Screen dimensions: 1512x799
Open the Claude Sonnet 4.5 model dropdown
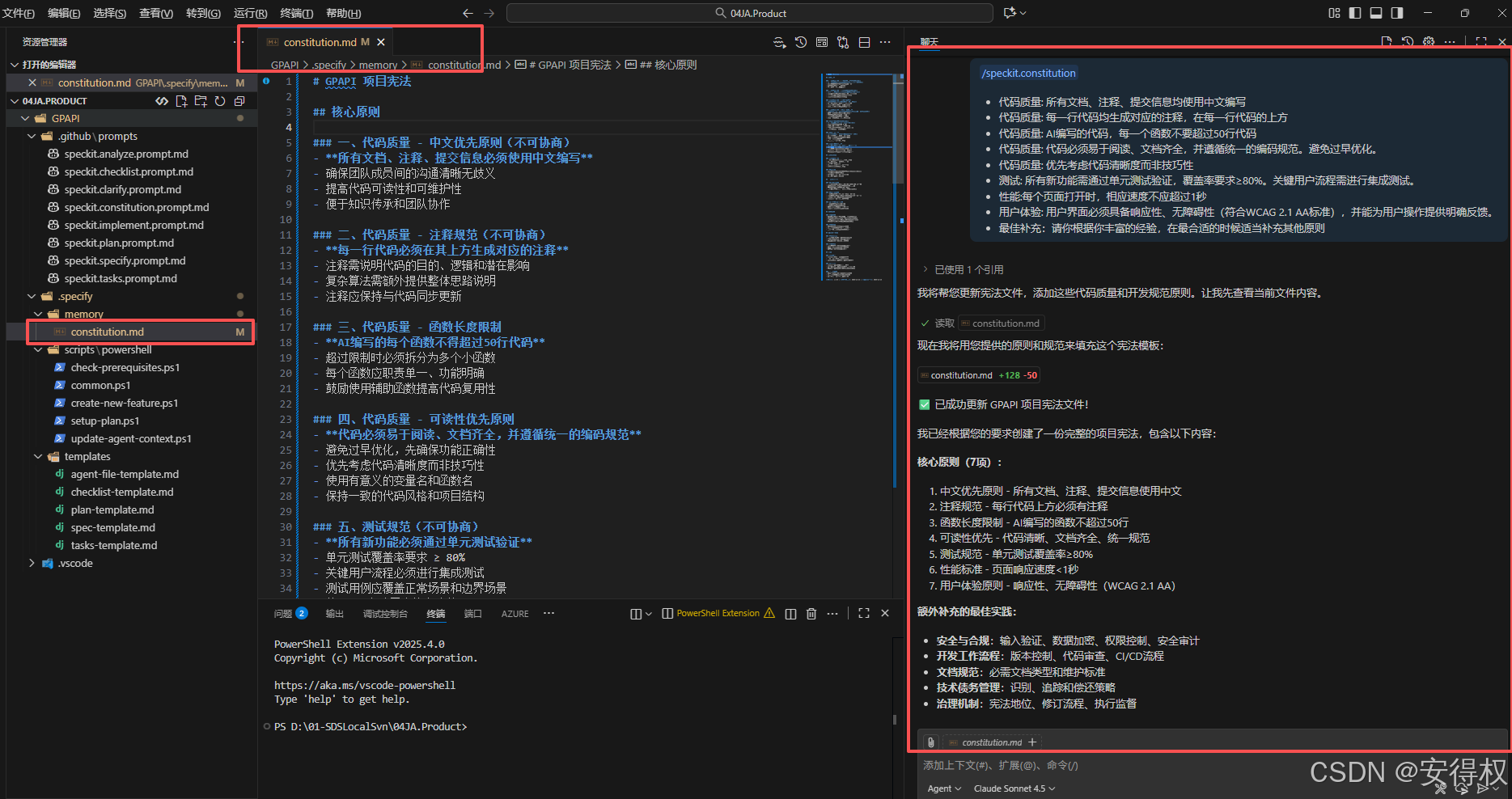pyautogui.click(x=1012, y=788)
